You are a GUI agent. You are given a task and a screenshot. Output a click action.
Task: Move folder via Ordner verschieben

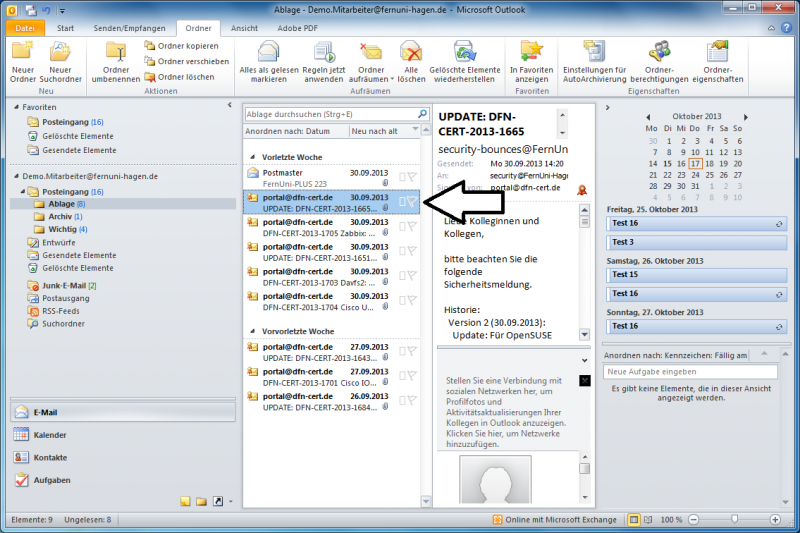187,61
